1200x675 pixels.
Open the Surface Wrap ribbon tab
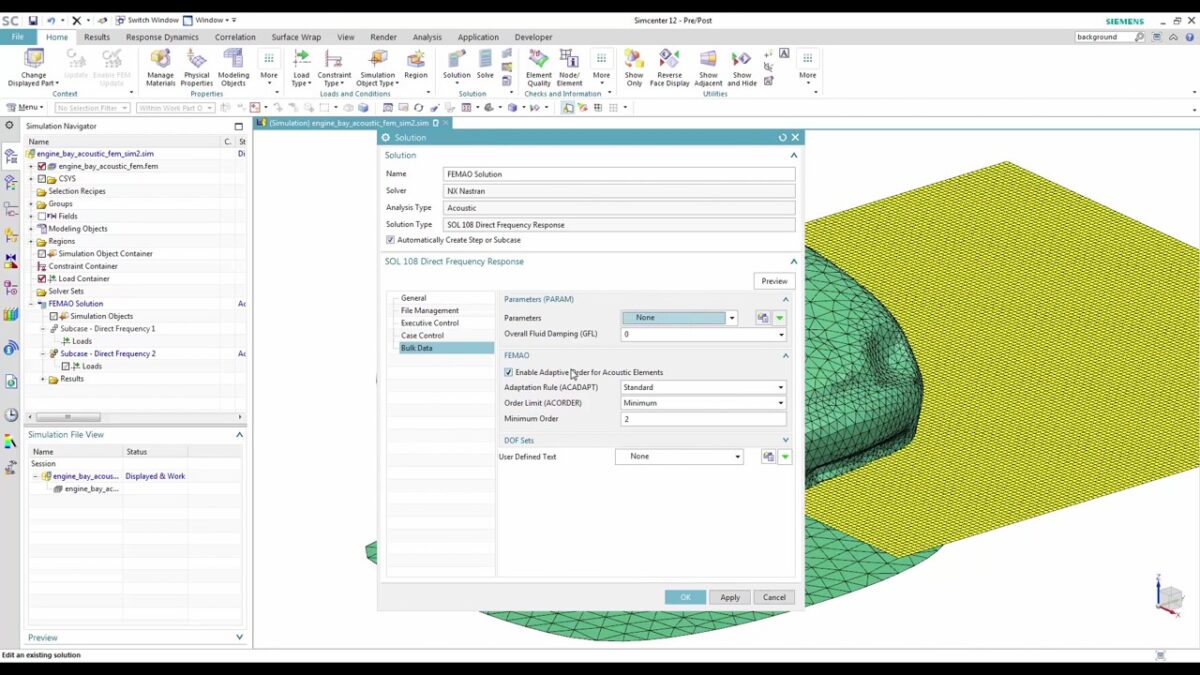296,37
